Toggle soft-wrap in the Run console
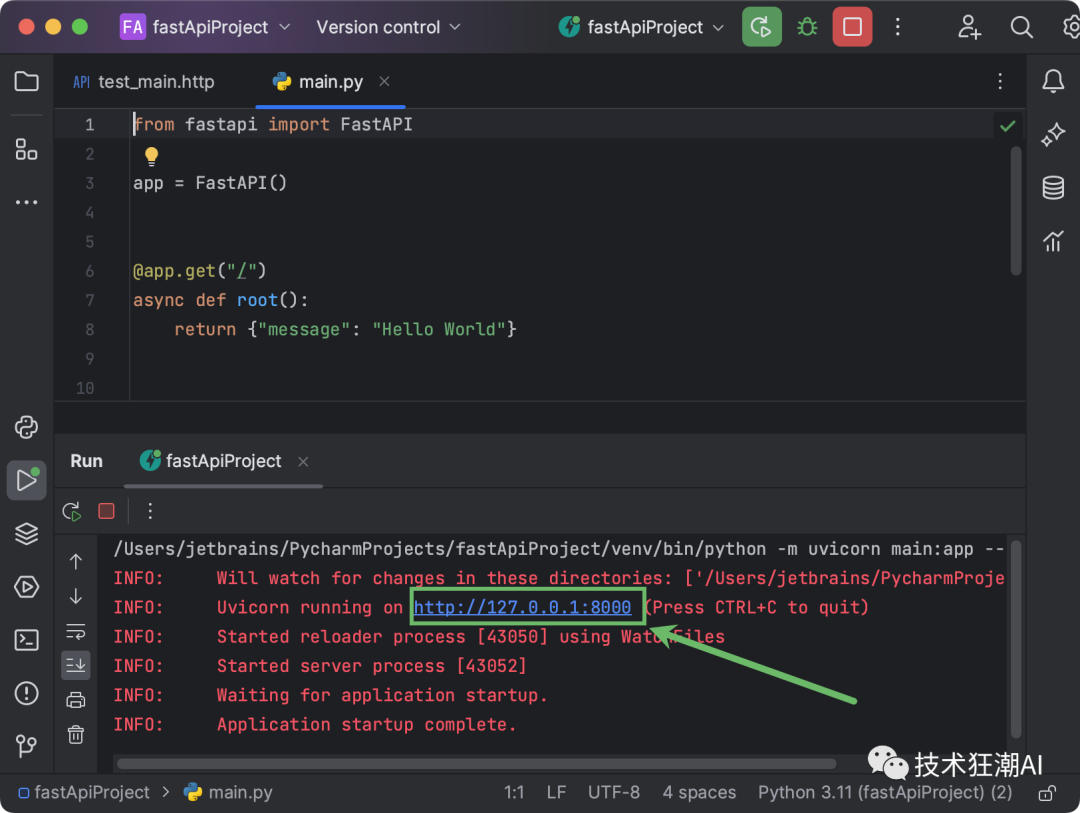Image resolution: width=1080 pixels, height=813 pixels. (x=76, y=631)
